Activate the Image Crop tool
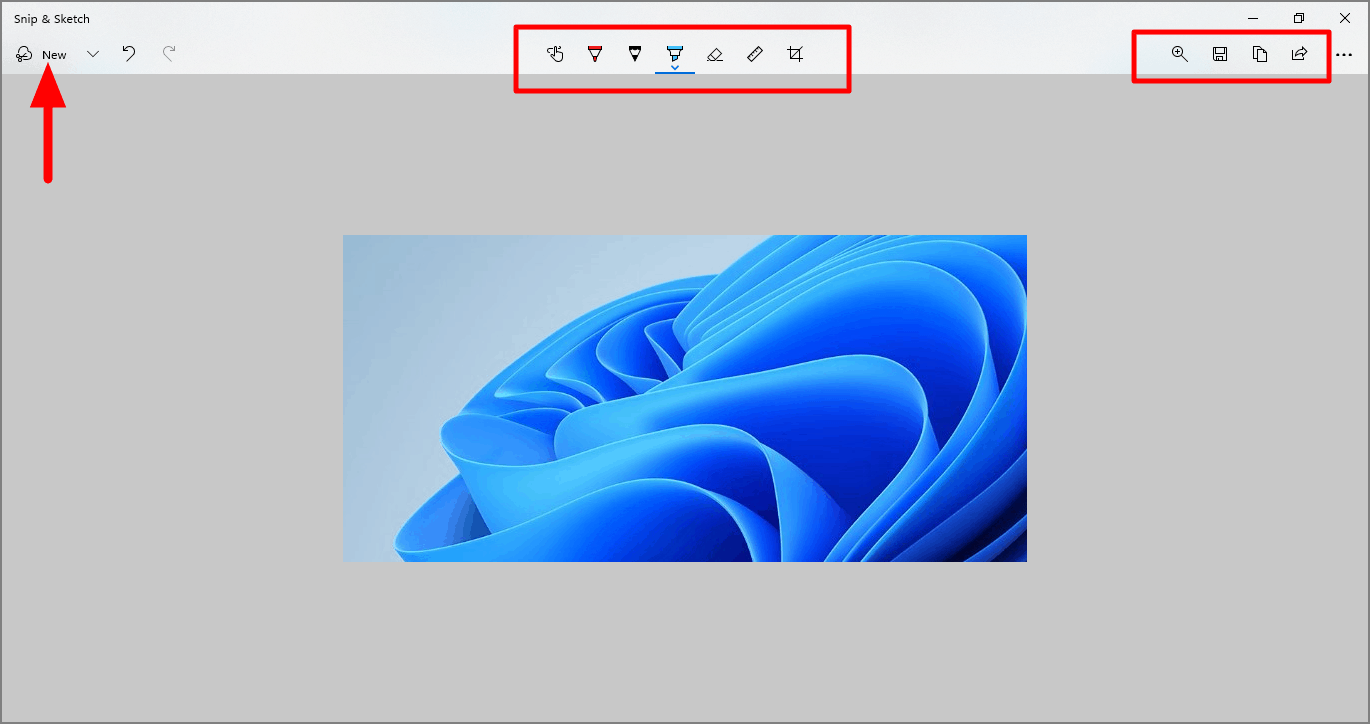This screenshot has height=724, width=1370. coord(795,54)
